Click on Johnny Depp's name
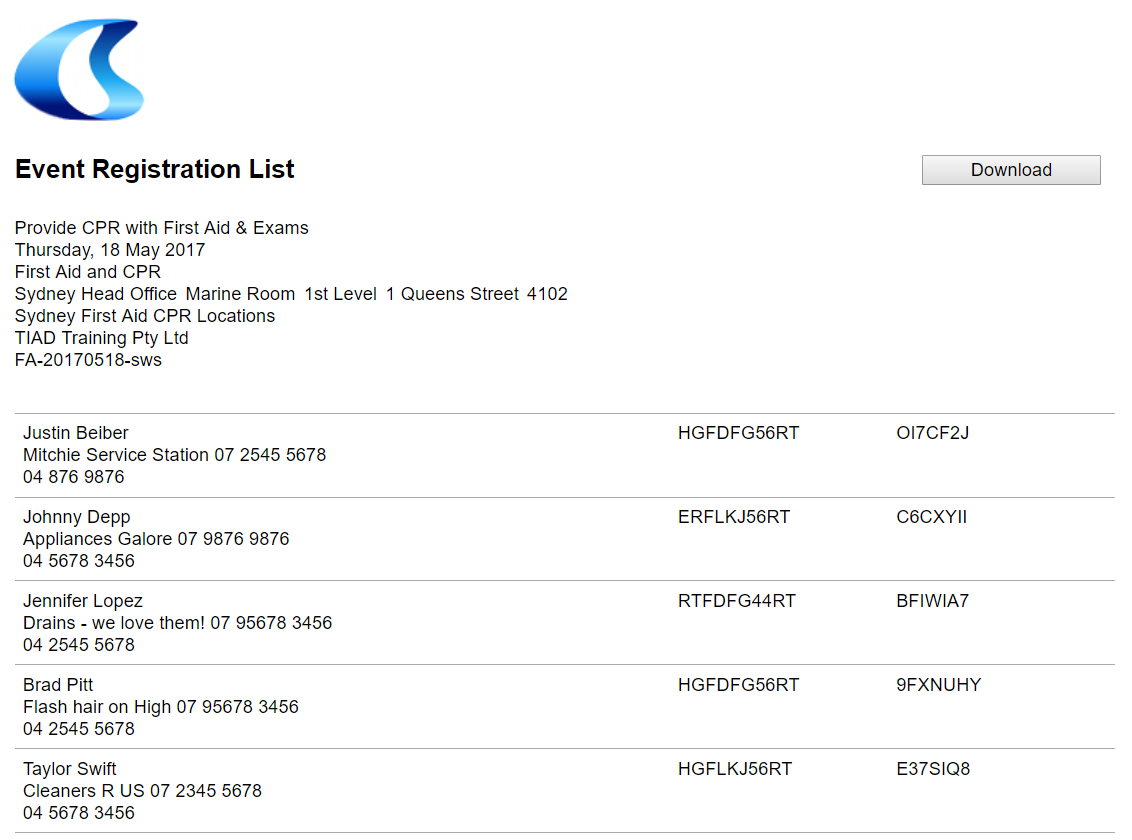 (77, 517)
